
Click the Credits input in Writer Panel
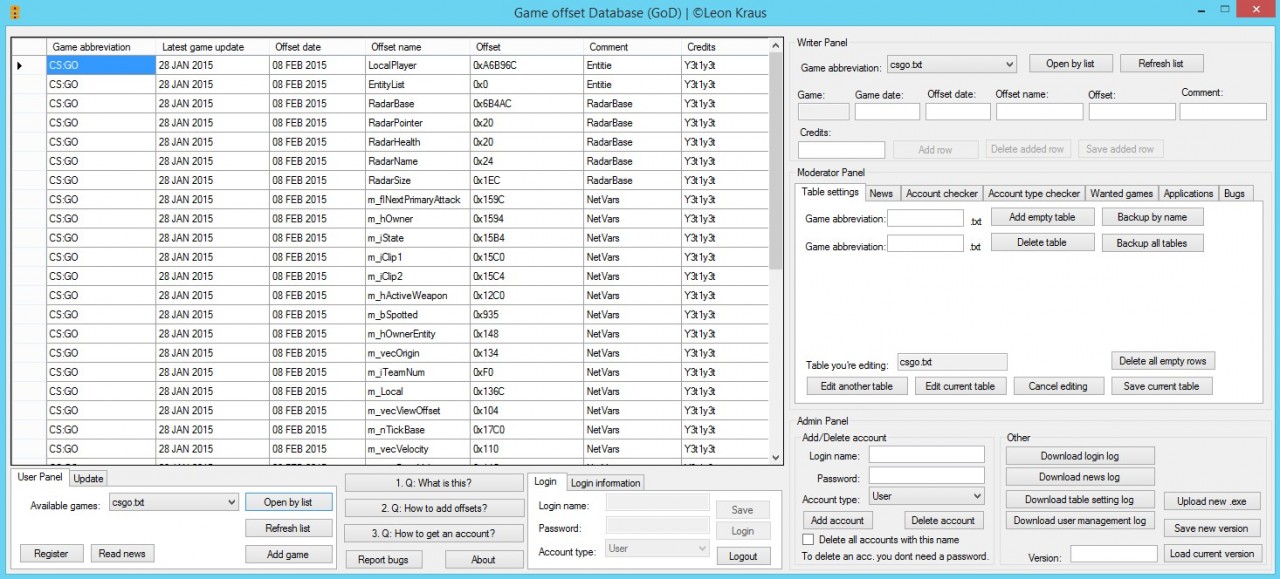tap(842, 149)
